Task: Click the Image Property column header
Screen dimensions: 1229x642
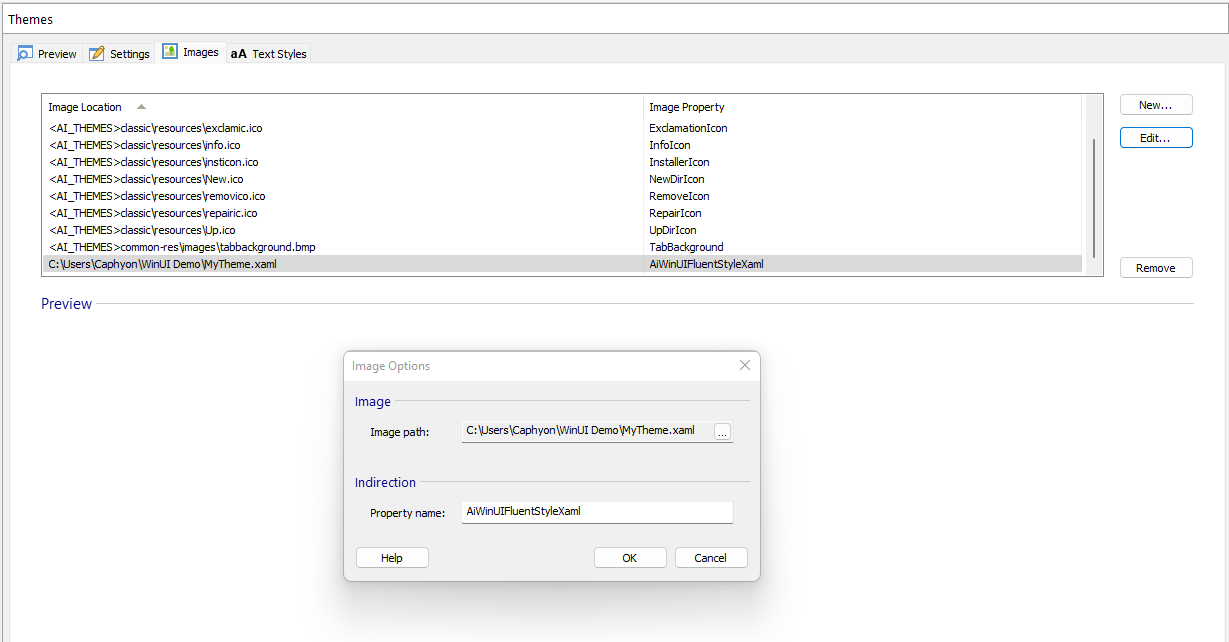Action: coord(863,107)
